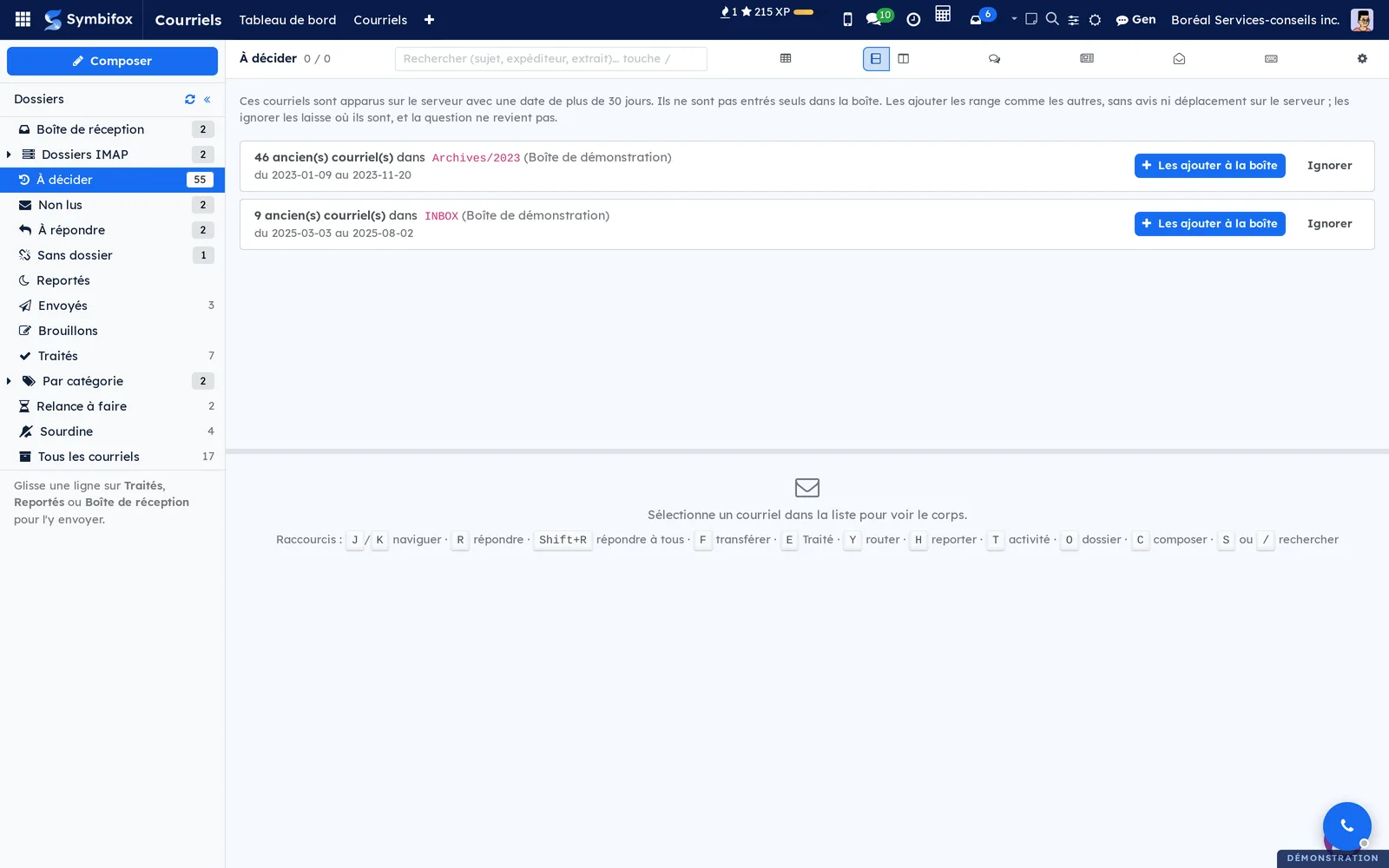1389x868 pixels.
Task: Open the mail settings gear
Action: (x=1362, y=59)
